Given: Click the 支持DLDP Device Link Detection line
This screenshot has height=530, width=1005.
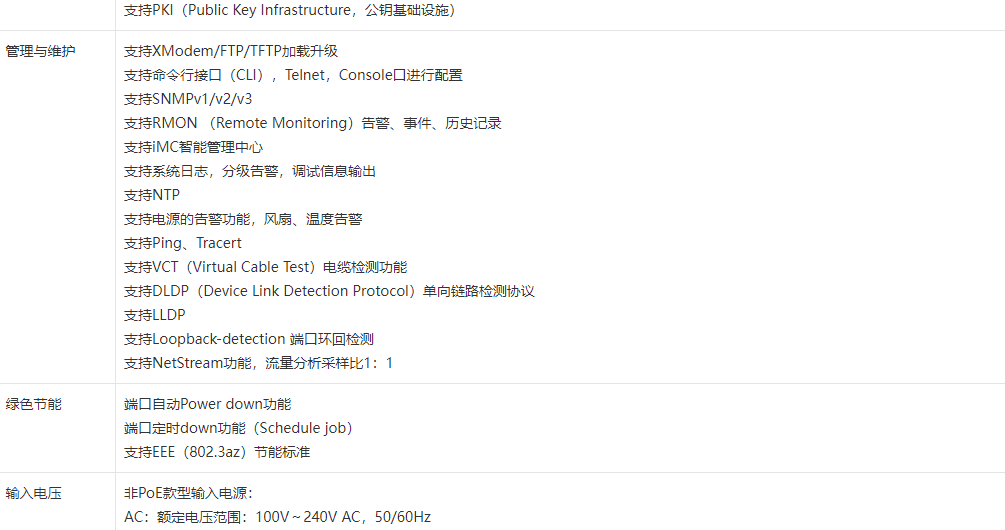Looking at the screenshot, I should tap(329, 291).
